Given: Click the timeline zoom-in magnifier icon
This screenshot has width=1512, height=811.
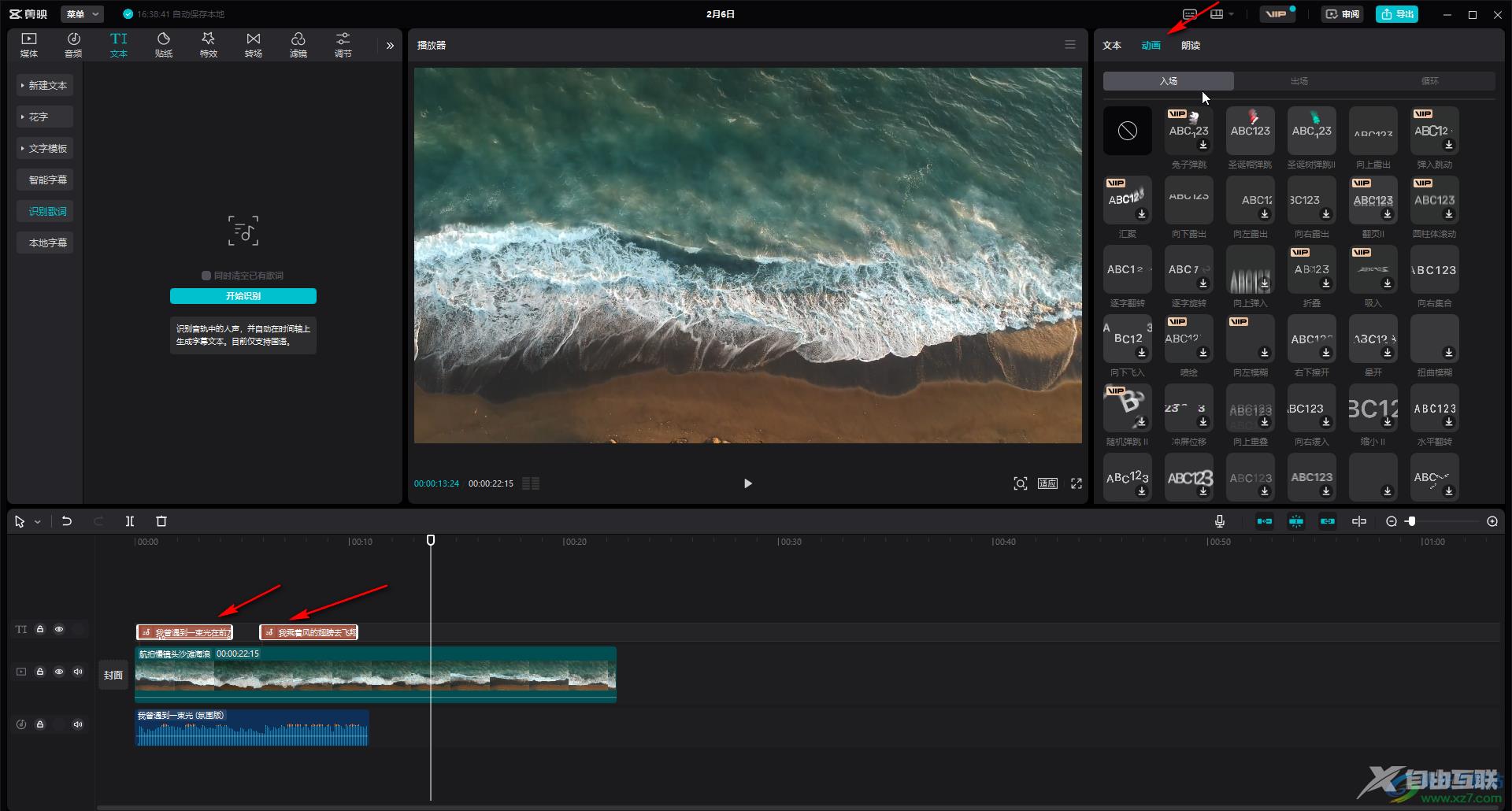Looking at the screenshot, I should (1492, 521).
